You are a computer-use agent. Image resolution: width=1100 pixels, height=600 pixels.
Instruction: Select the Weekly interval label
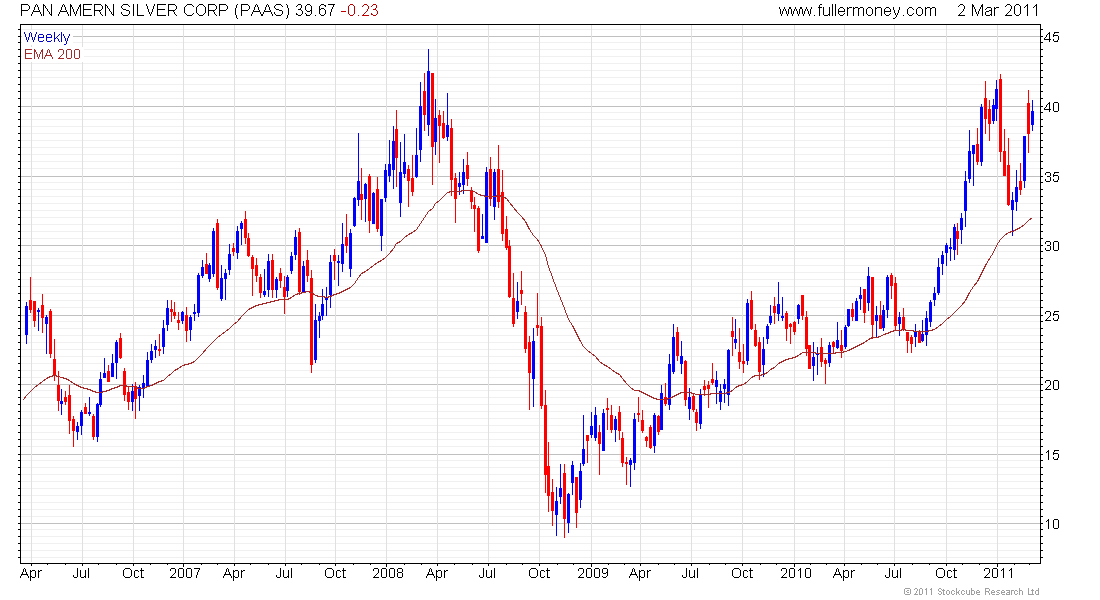coord(47,37)
